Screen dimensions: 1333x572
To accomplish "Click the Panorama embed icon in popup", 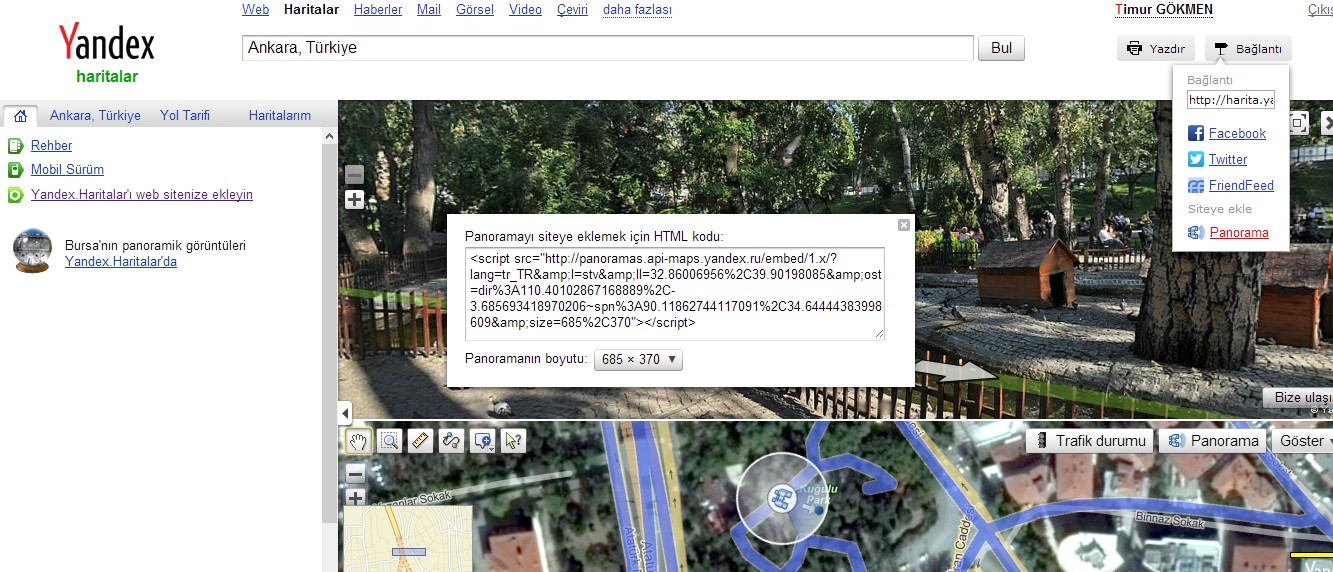I will 1195,233.
